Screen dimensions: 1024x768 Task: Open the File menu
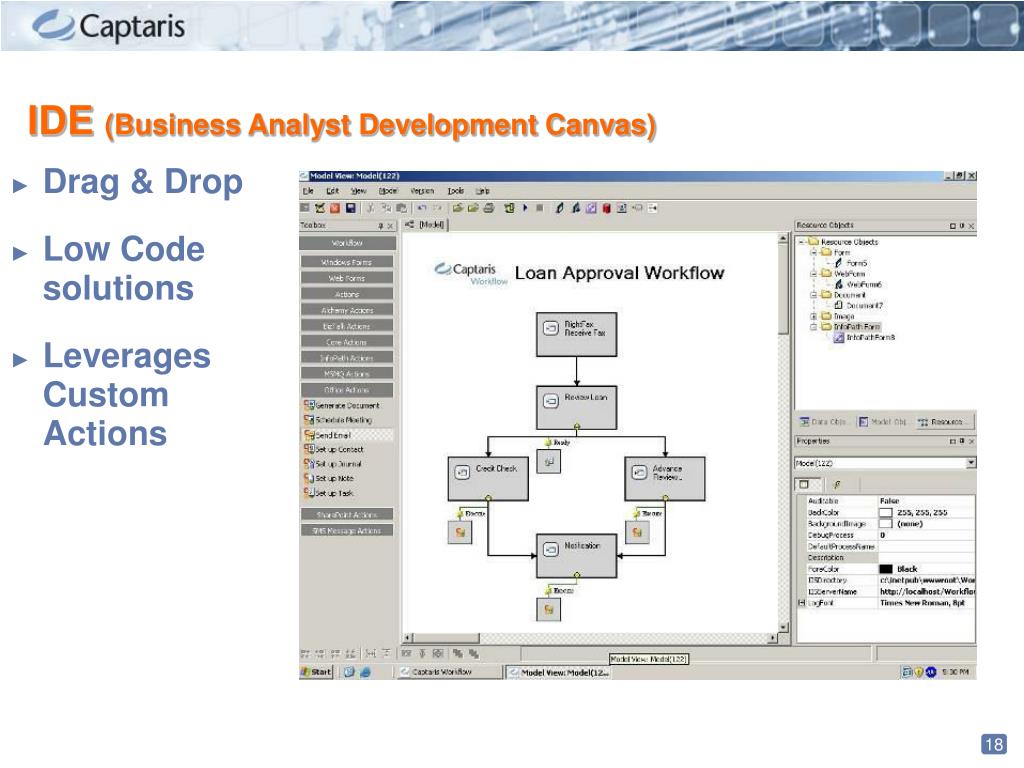coord(308,191)
